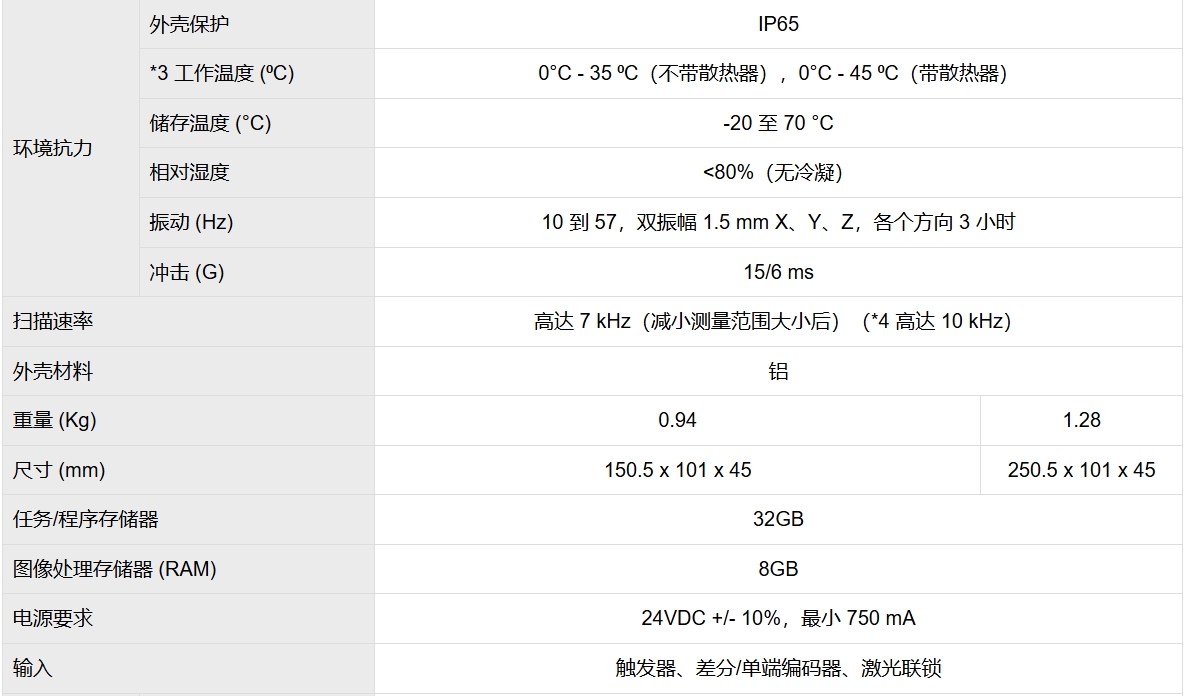Click the -20 至 70 °C storage value
The width and height of the screenshot is (1185, 696).
(778, 123)
